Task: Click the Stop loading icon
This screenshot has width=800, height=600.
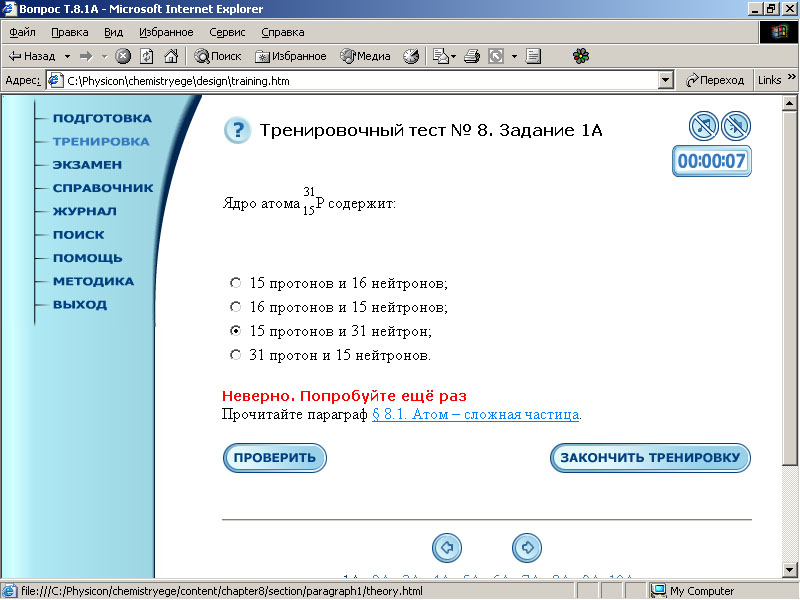Action: (122, 56)
